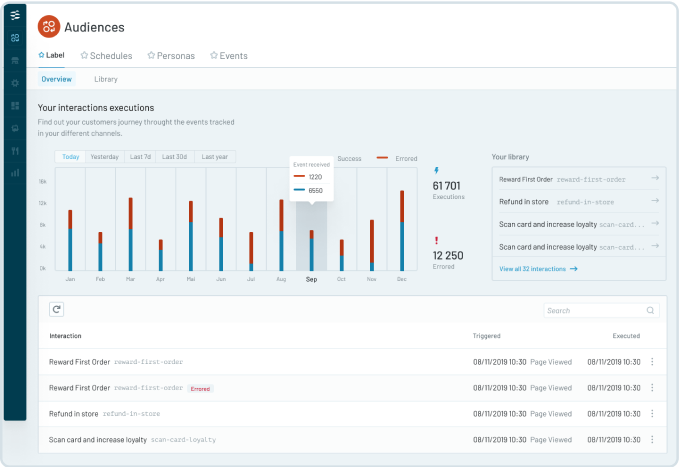This screenshot has height=467, width=679.
Task: Click the orange Audiences logo icon
Action: [x=49, y=27]
